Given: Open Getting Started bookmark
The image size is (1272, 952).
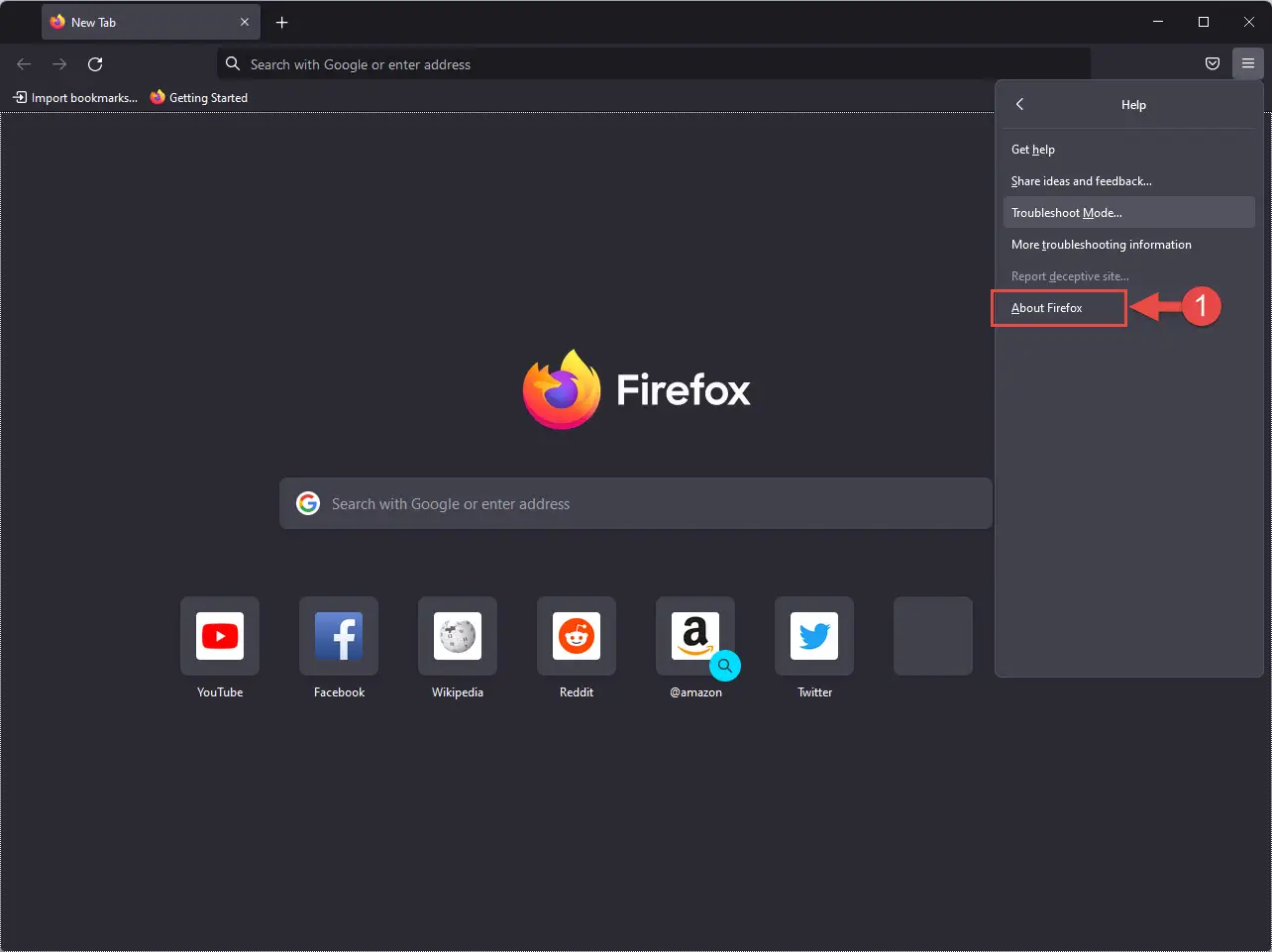Looking at the screenshot, I should click(x=198, y=97).
